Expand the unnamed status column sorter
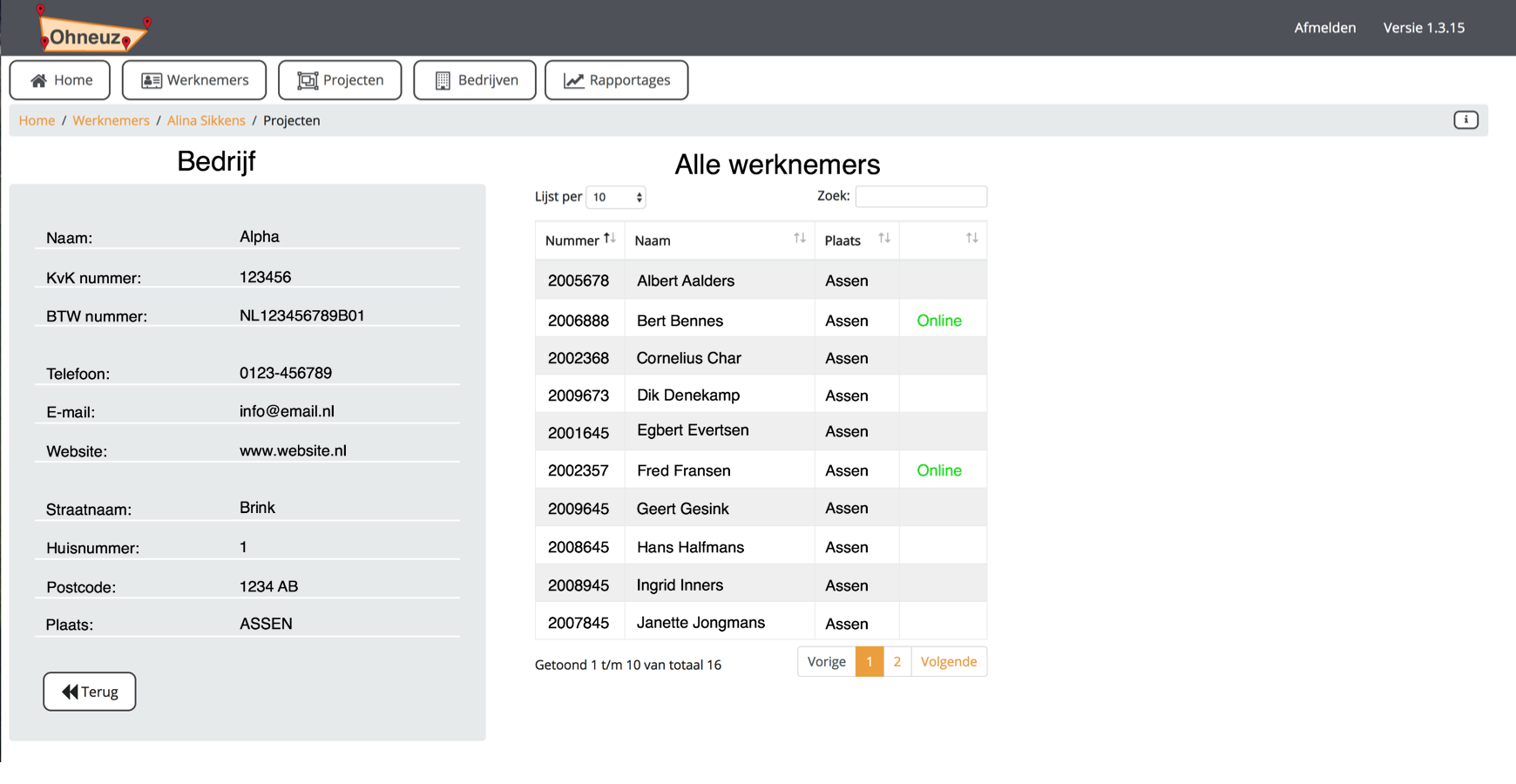The width and height of the screenshot is (1516, 784). pyautogui.click(x=970, y=238)
